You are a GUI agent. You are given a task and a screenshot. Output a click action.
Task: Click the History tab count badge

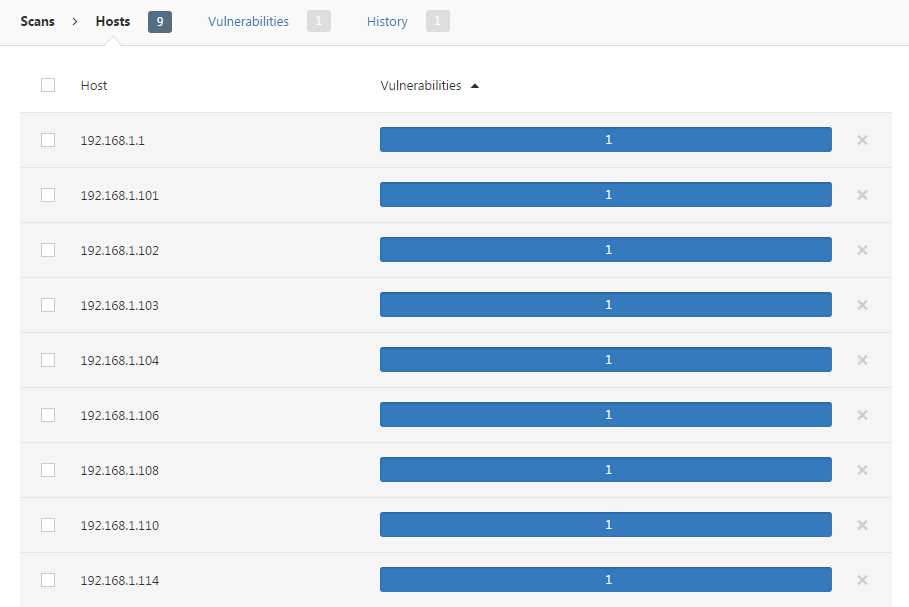pos(438,21)
